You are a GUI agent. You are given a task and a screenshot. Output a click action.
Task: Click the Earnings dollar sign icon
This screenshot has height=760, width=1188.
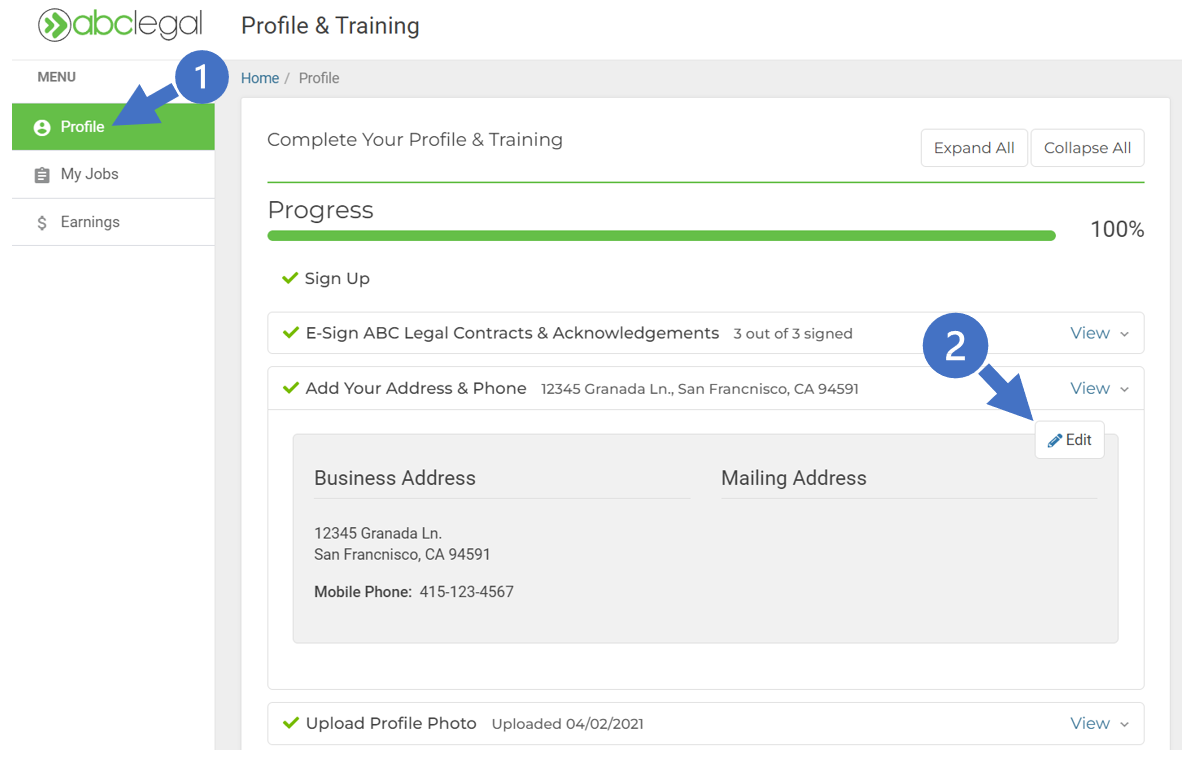coord(42,223)
